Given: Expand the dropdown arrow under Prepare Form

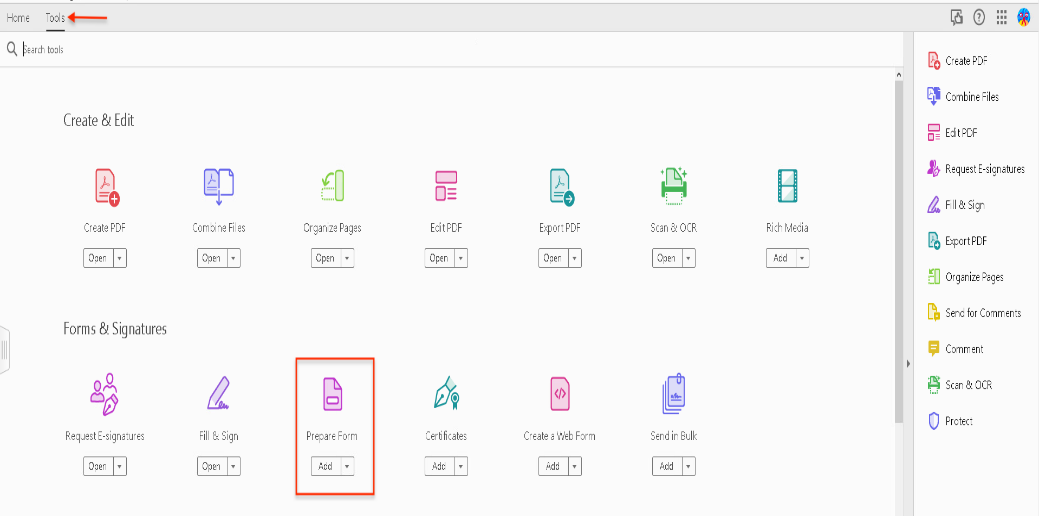Looking at the screenshot, I should pos(347,466).
